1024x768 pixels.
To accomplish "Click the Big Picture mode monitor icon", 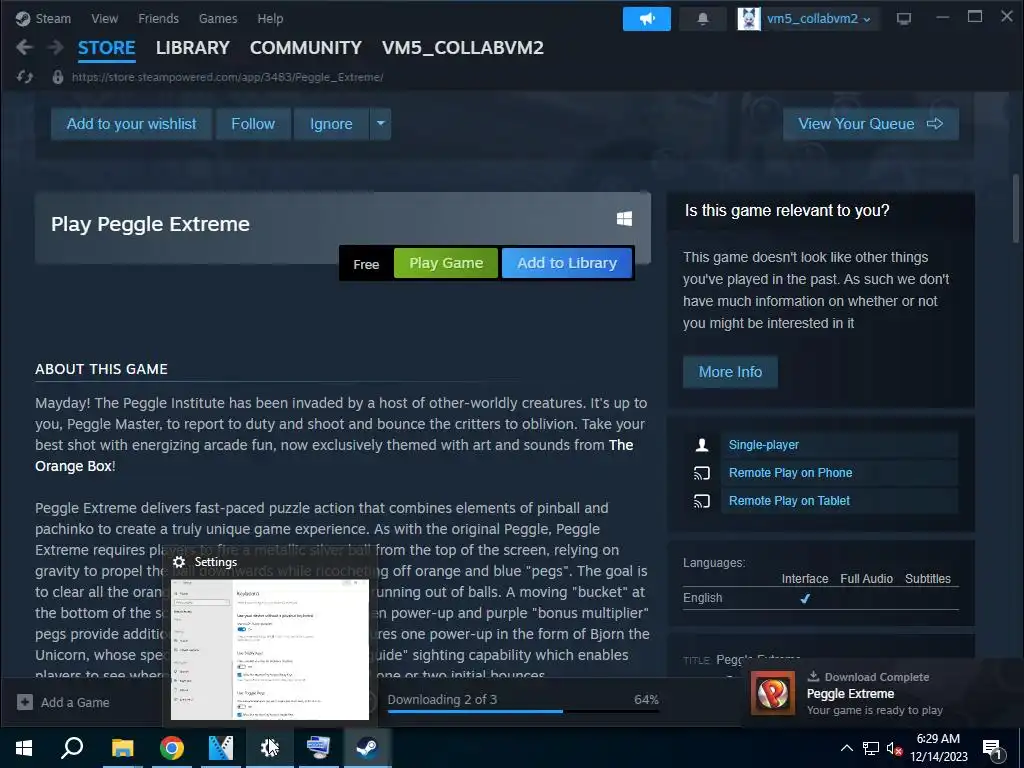I will click(904, 19).
